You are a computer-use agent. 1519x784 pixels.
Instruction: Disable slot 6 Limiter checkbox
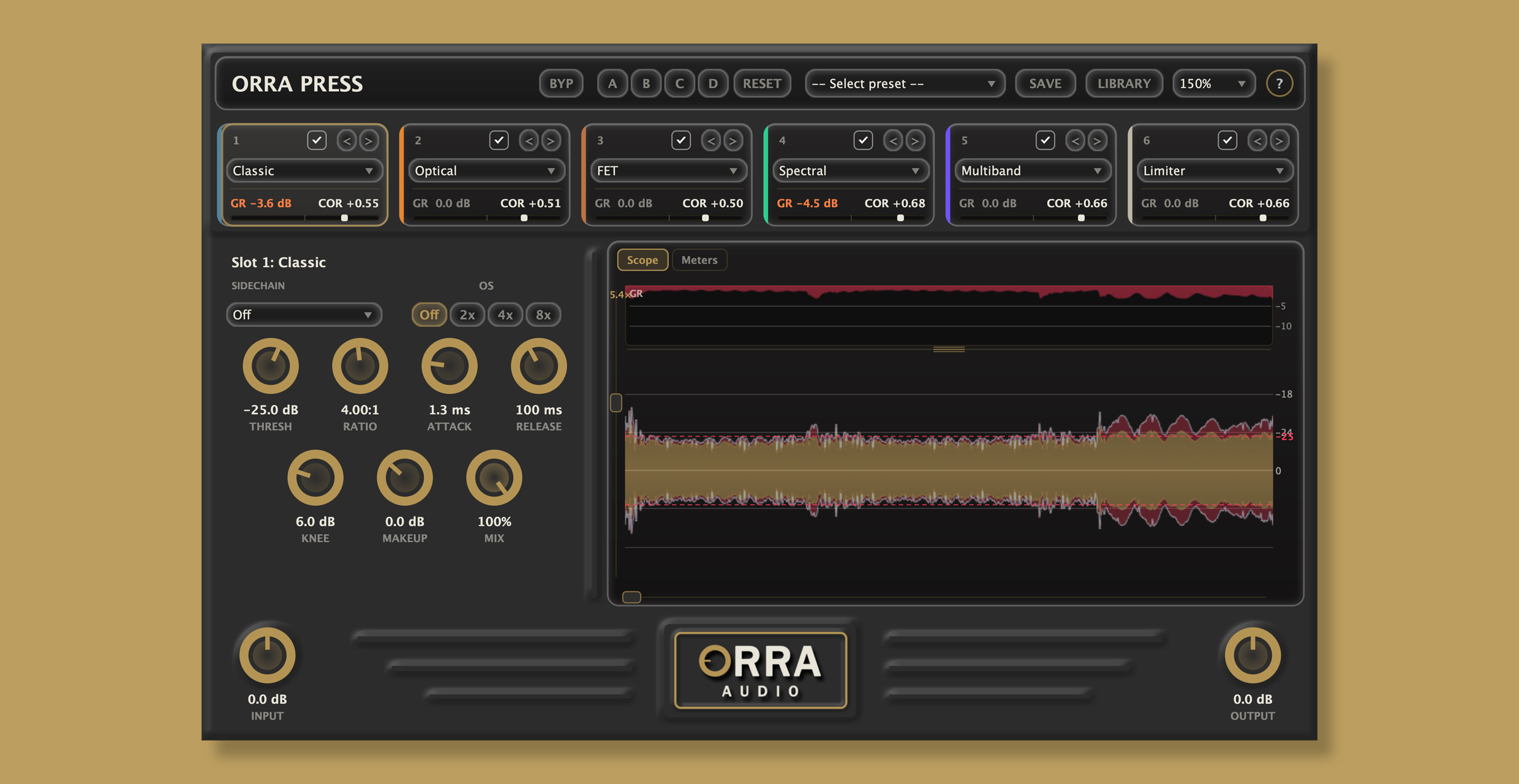click(x=1227, y=140)
